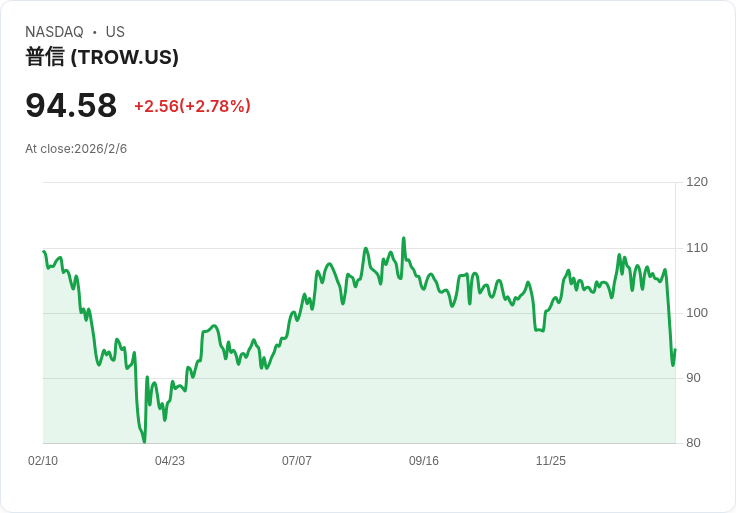Click the 100 y-axis price label

point(697,313)
